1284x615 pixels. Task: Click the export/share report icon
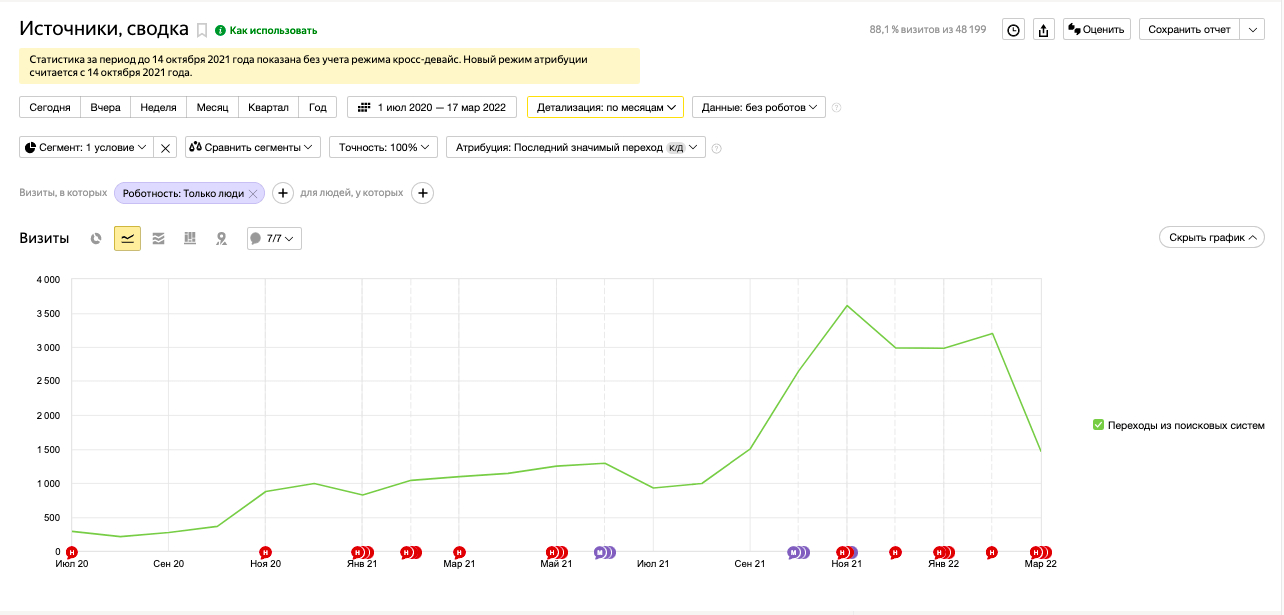coord(1044,30)
